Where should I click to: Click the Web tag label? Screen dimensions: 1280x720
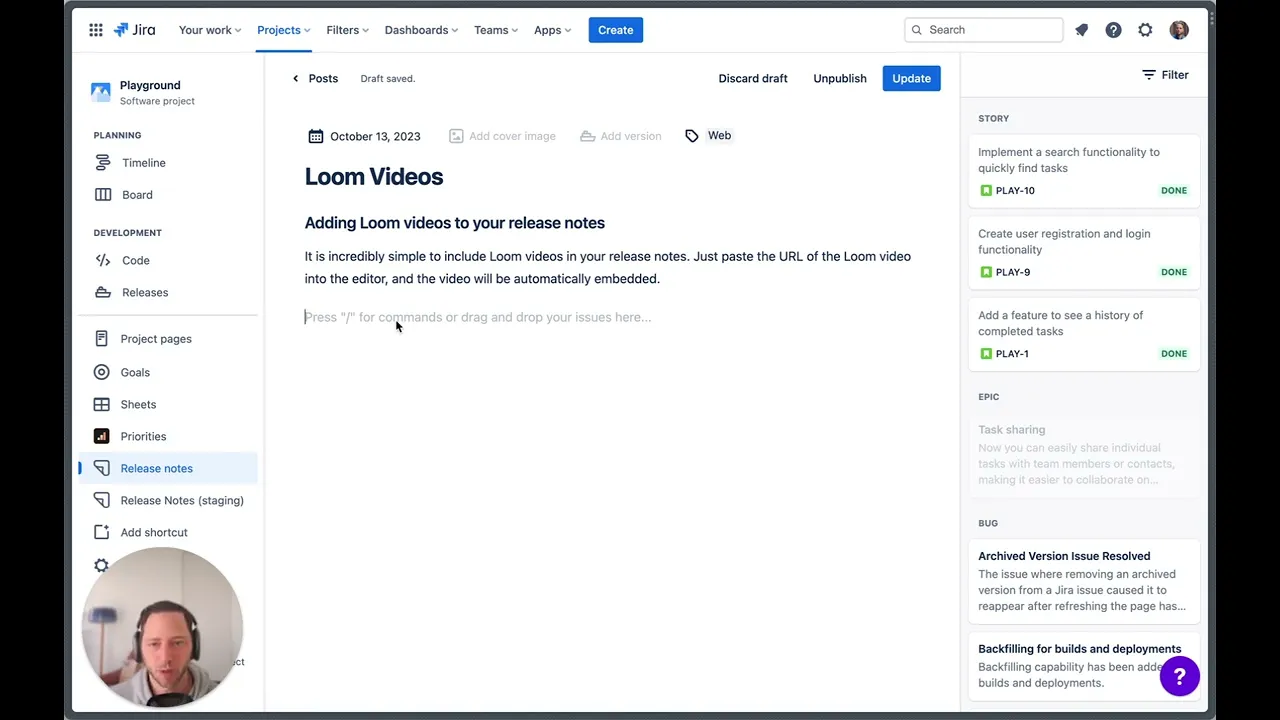click(x=719, y=136)
